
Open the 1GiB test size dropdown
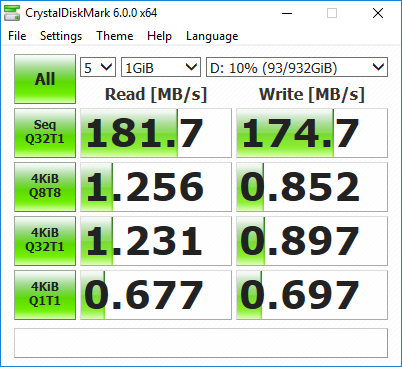[x=161, y=67]
